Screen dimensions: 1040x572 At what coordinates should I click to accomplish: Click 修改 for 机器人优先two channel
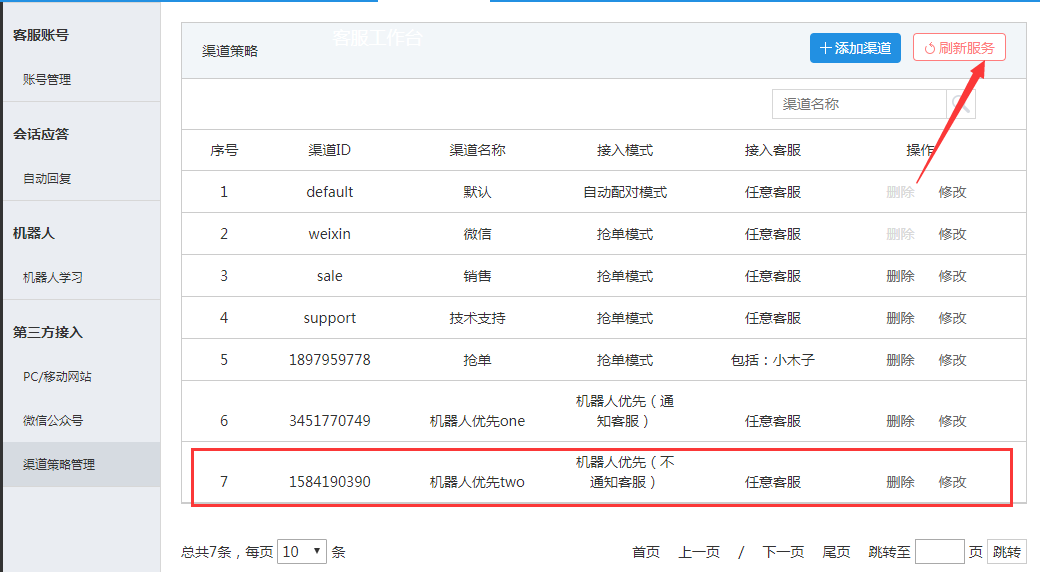point(952,482)
